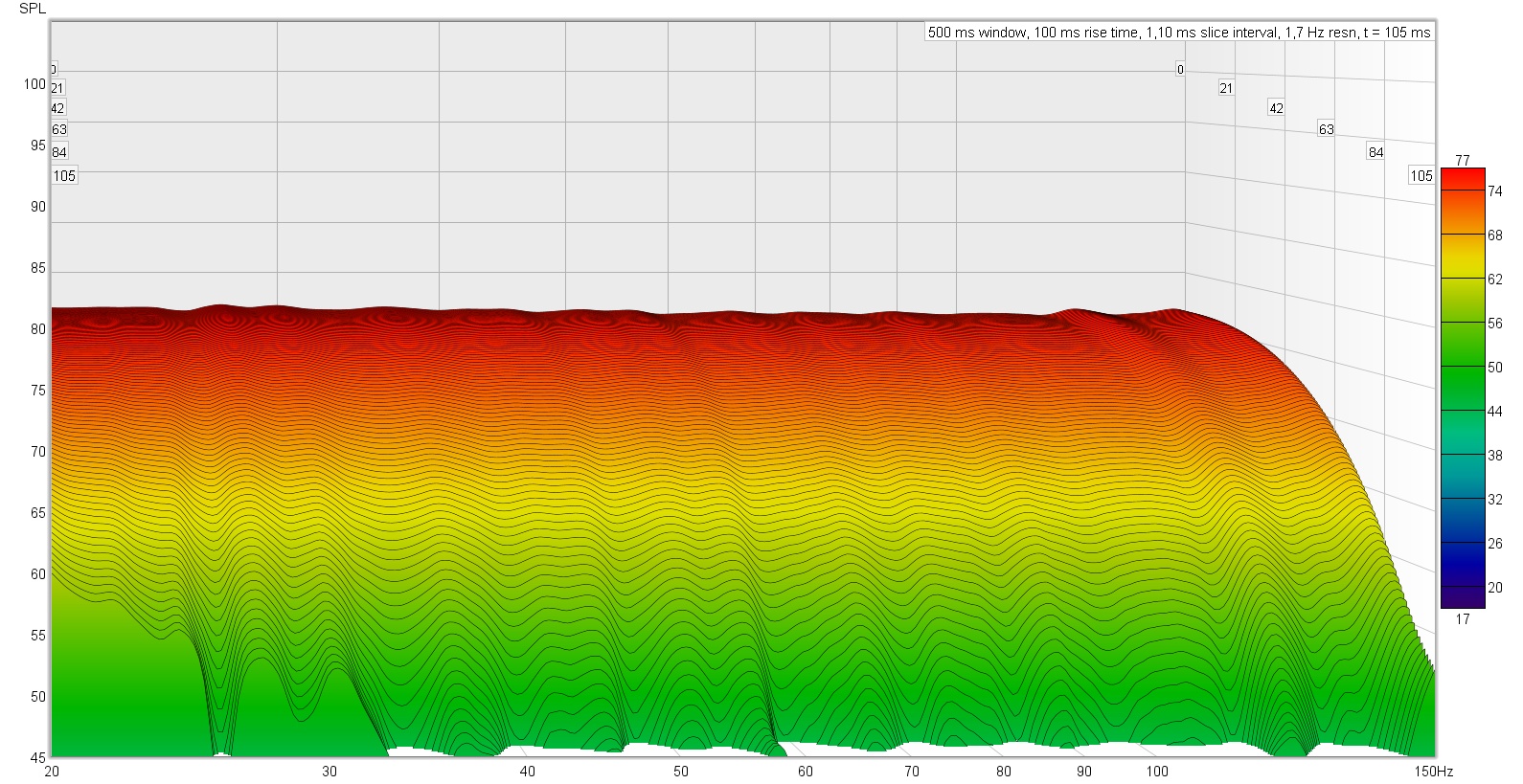
Task: Click the 84 time label at left edge
Action: (59, 152)
